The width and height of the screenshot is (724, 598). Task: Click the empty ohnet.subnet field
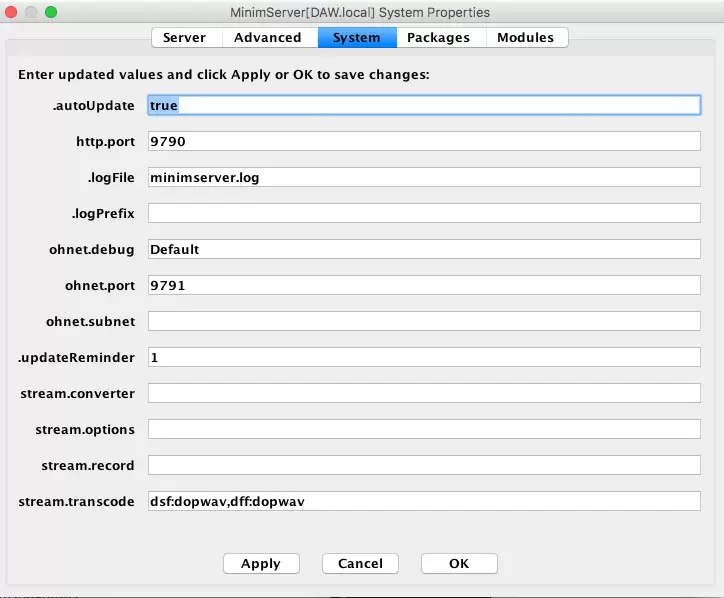pos(423,322)
